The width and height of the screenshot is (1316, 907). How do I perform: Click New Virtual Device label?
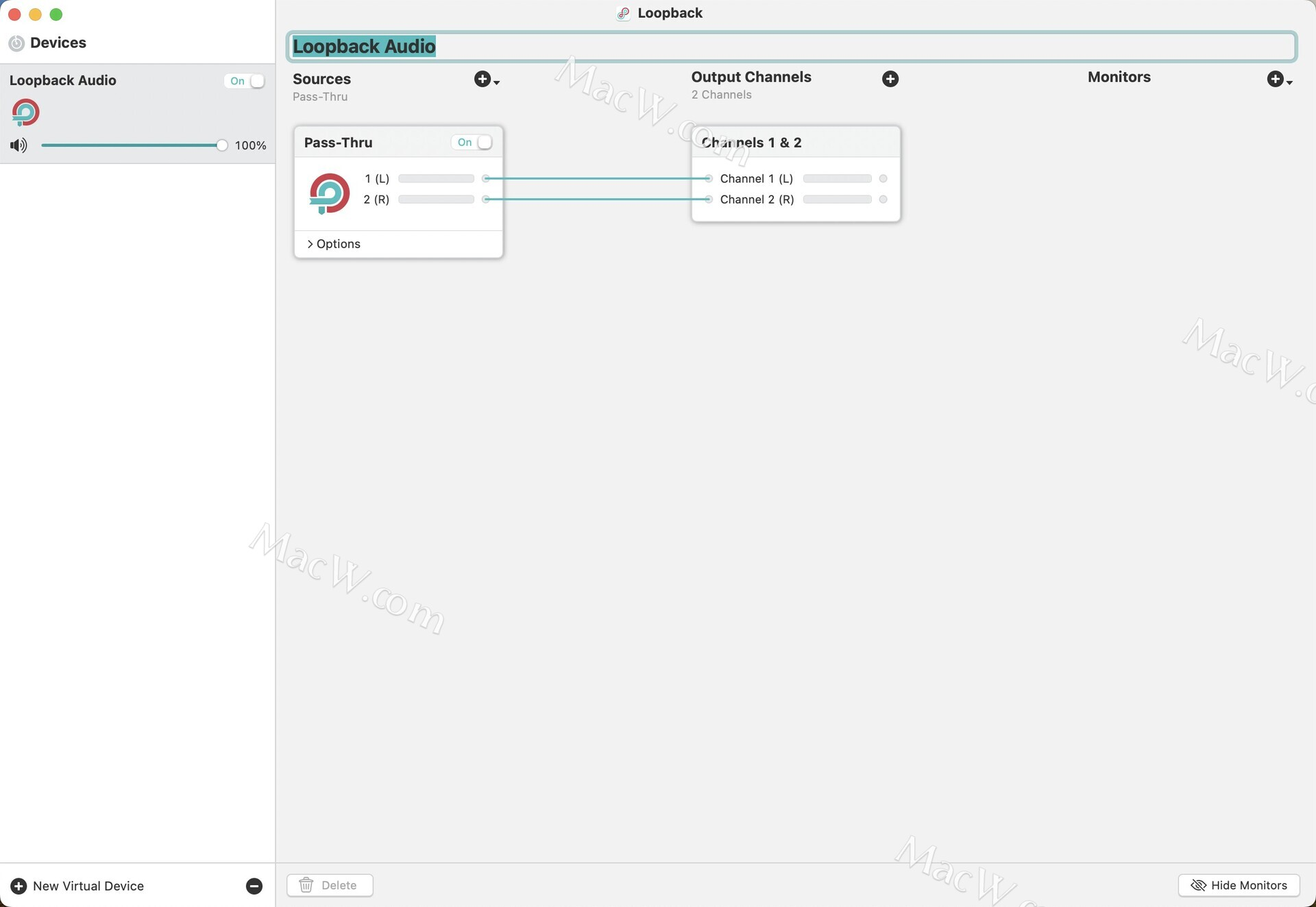[88, 886]
